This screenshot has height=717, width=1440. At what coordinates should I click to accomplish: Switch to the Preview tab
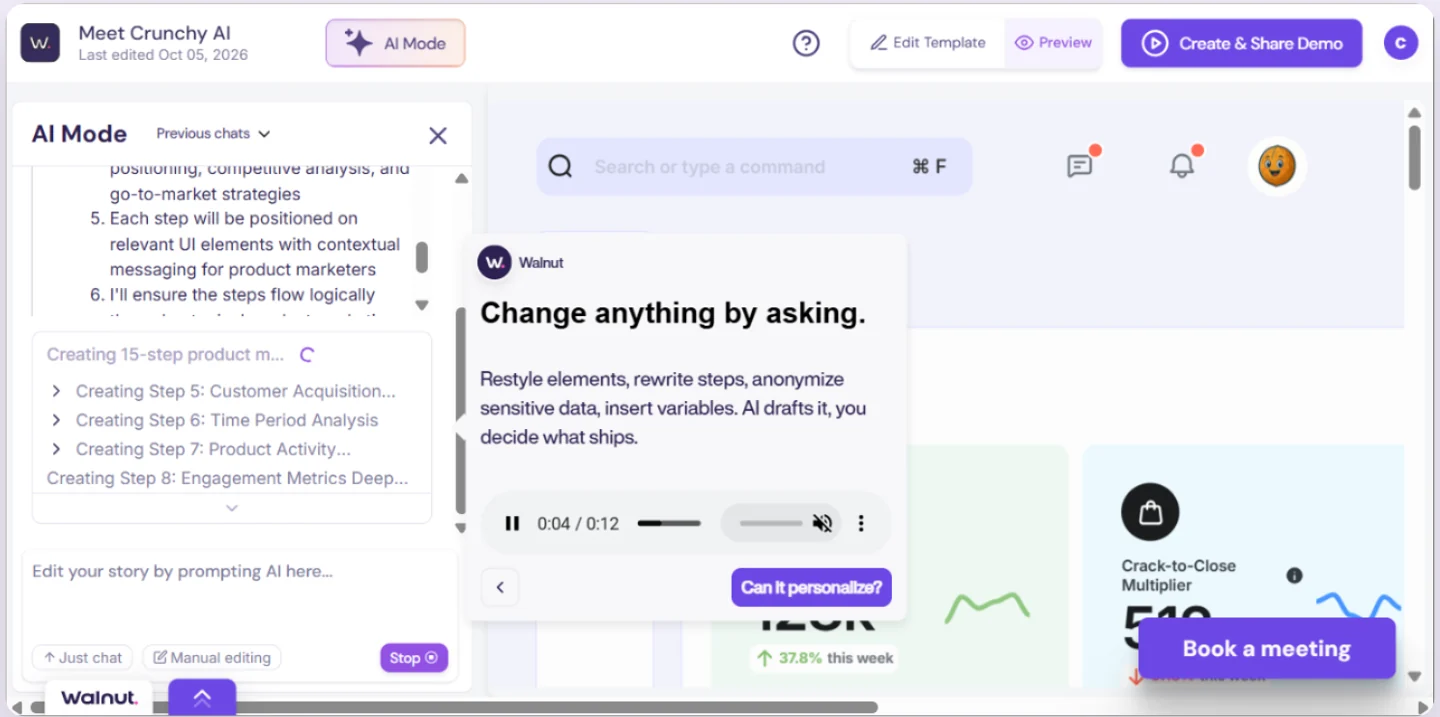(1053, 43)
